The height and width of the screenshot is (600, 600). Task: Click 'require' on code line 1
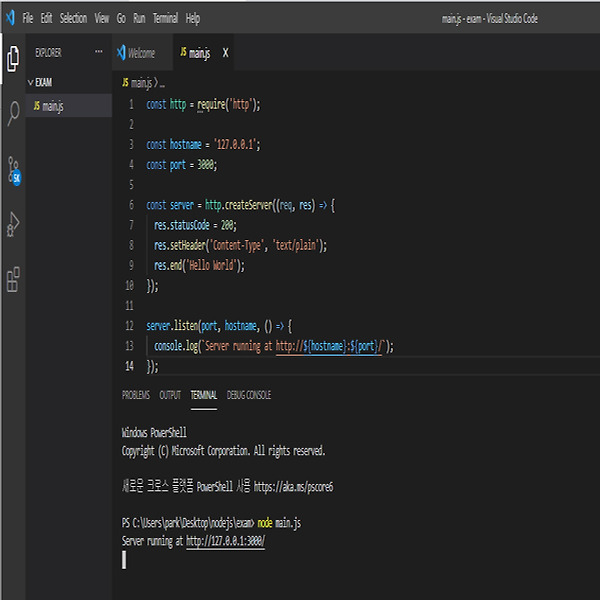point(211,104)
